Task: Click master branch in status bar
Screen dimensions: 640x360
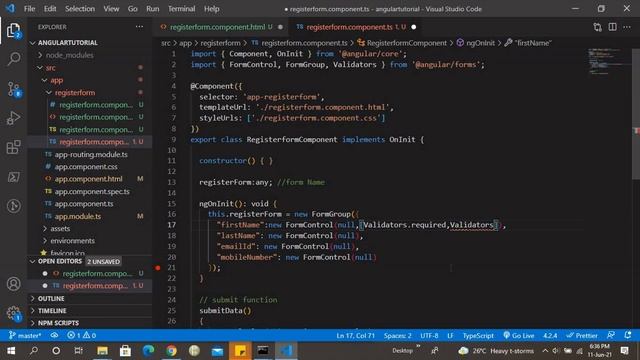Action: 25,336
